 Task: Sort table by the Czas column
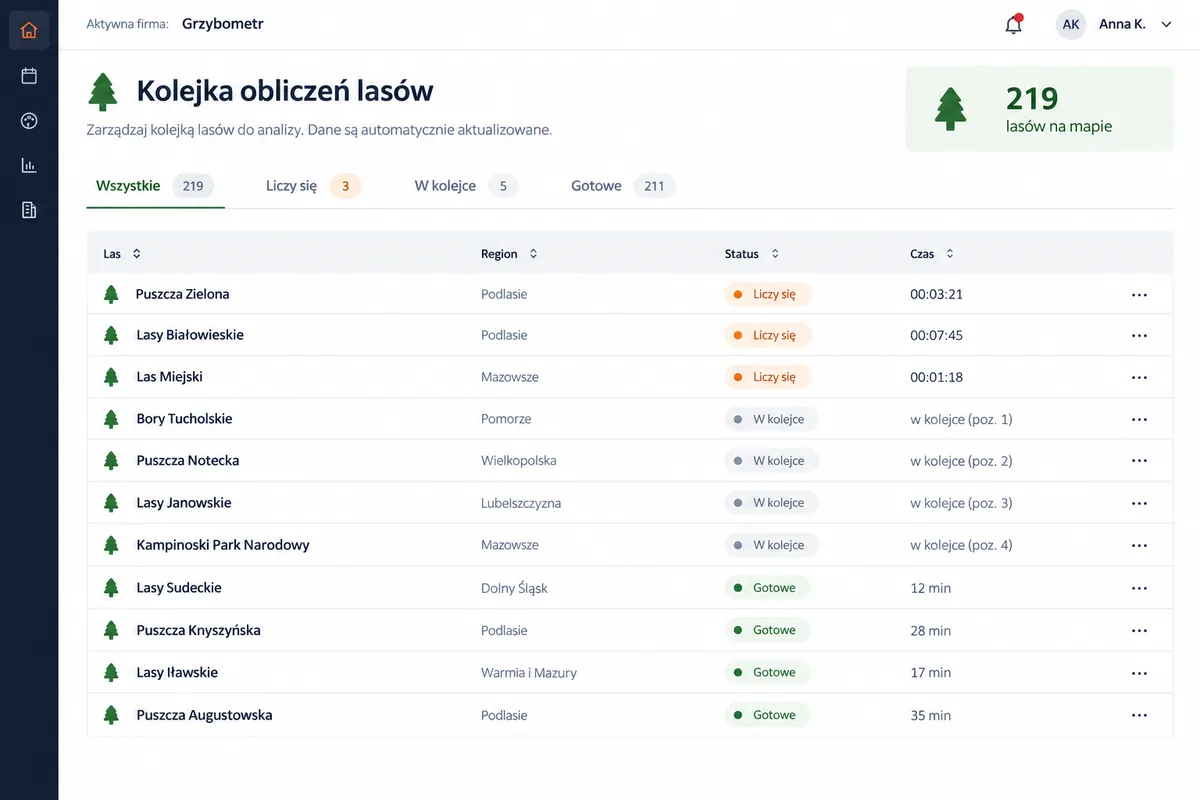(932, 254)
